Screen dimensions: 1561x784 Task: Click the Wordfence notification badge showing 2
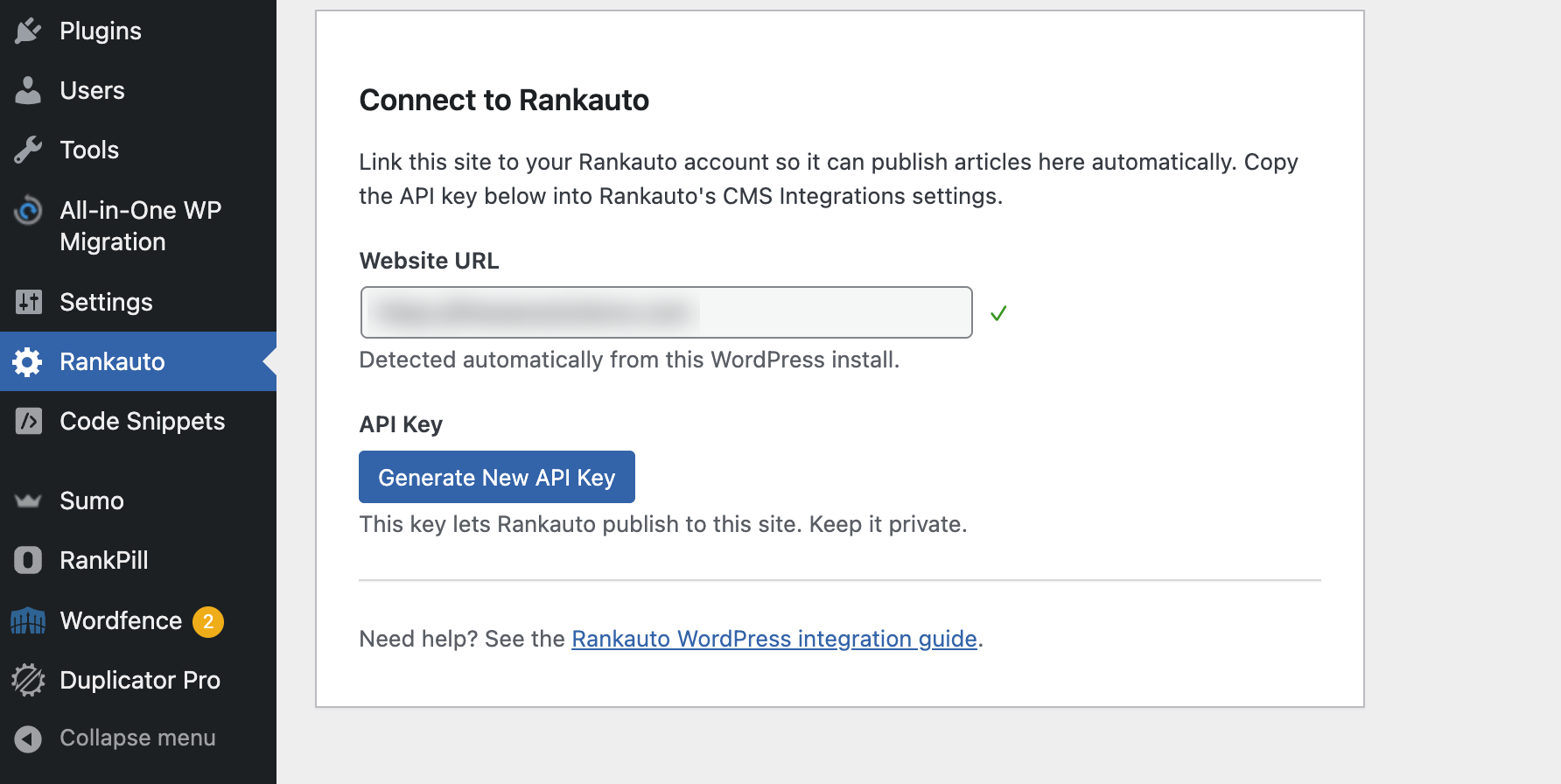[x=208, y=621]
